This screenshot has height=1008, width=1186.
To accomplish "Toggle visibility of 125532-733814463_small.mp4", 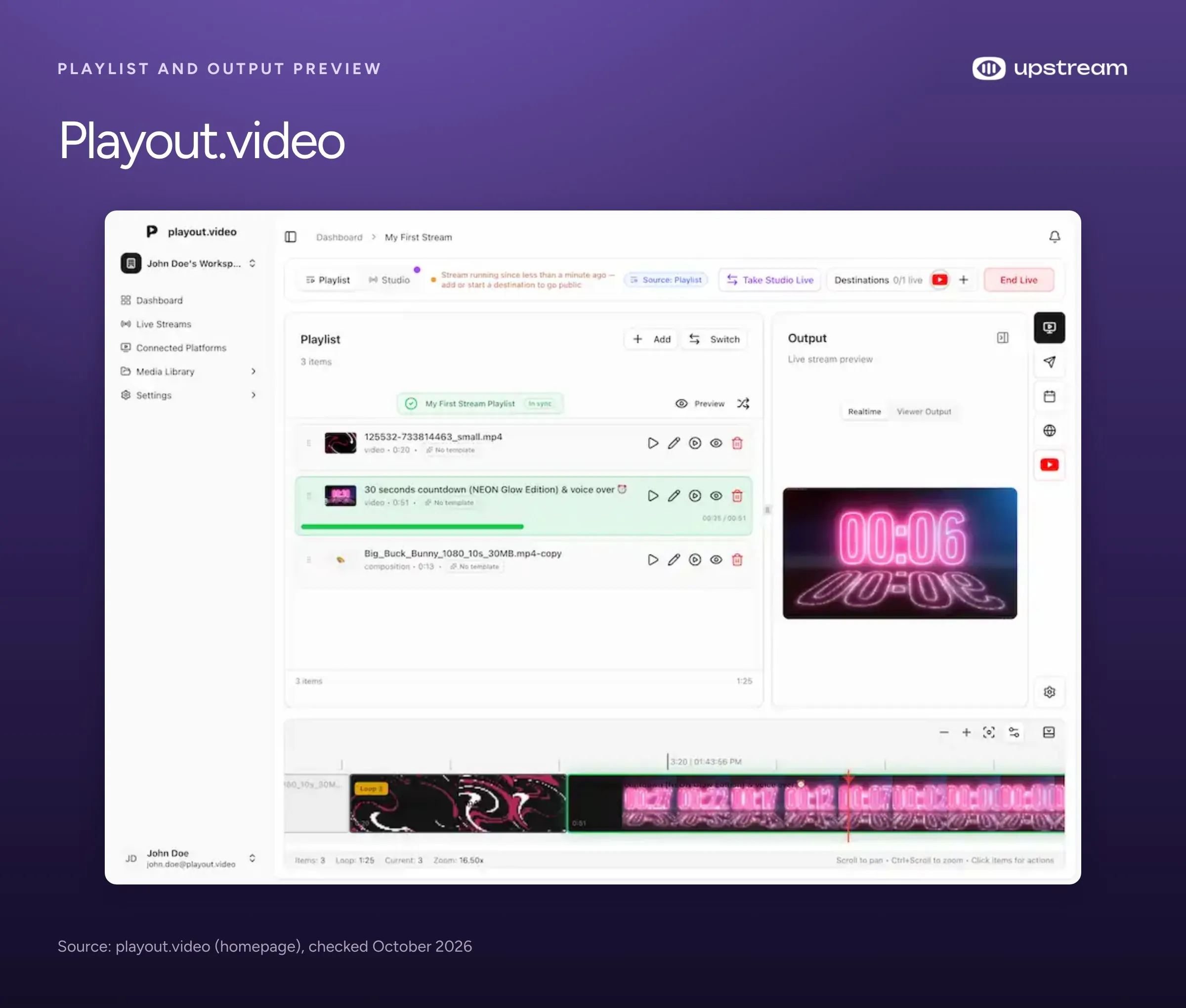I will point(716,443).
